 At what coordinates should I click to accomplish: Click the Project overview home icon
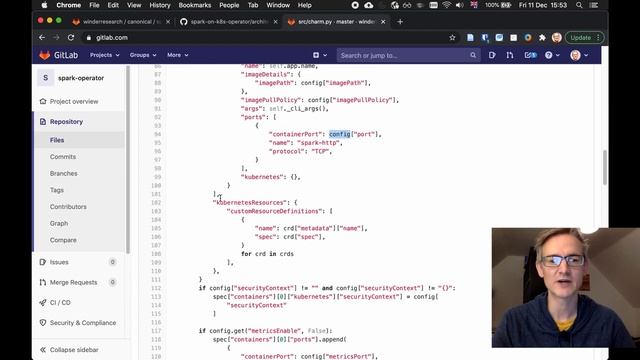[43, 101]
